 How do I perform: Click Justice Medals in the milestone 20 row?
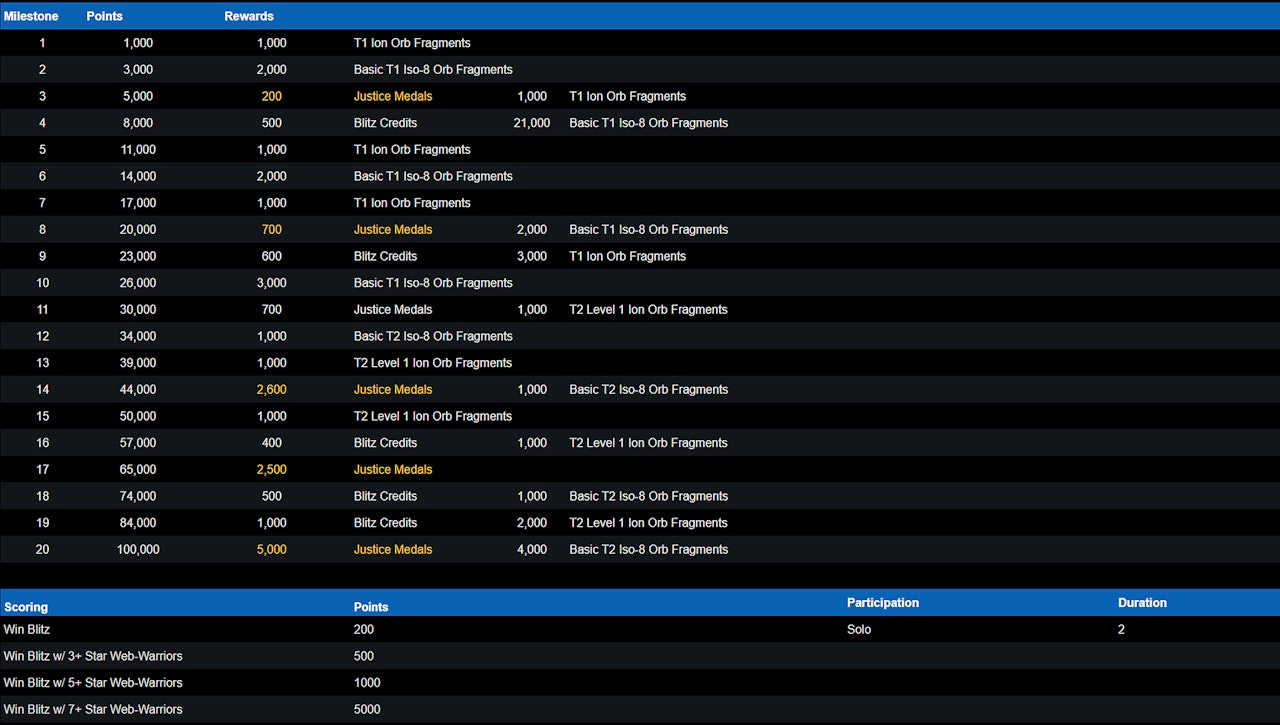pos(393,549)
